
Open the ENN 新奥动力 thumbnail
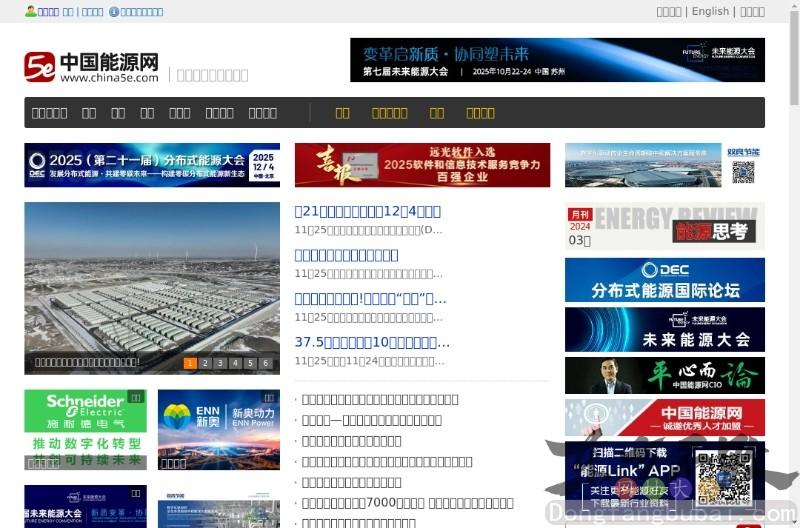(x=219, y=430)
